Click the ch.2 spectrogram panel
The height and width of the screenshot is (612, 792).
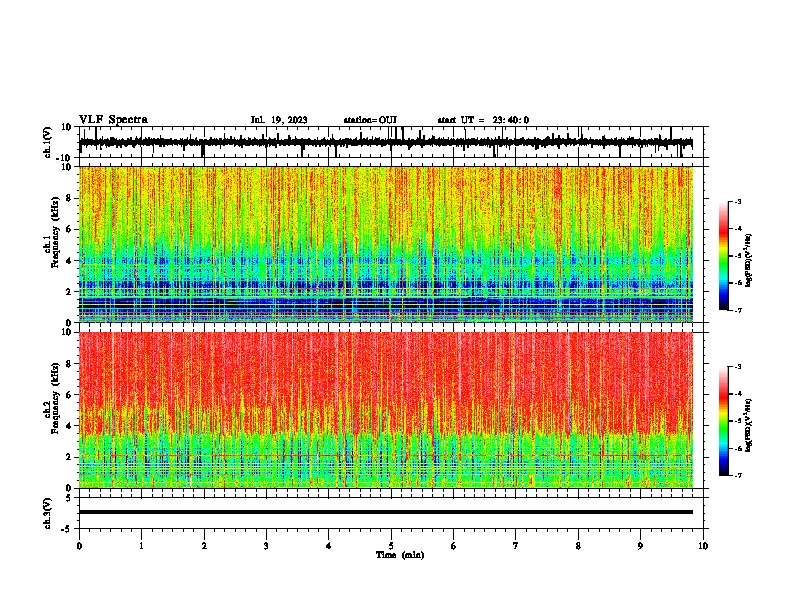tap(386, 410)
